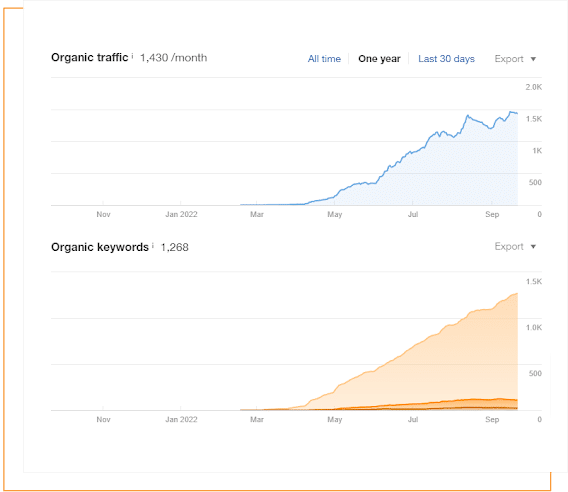Click the blue traffic line peak near Sep
568x492 pixels.
(510, 112)
